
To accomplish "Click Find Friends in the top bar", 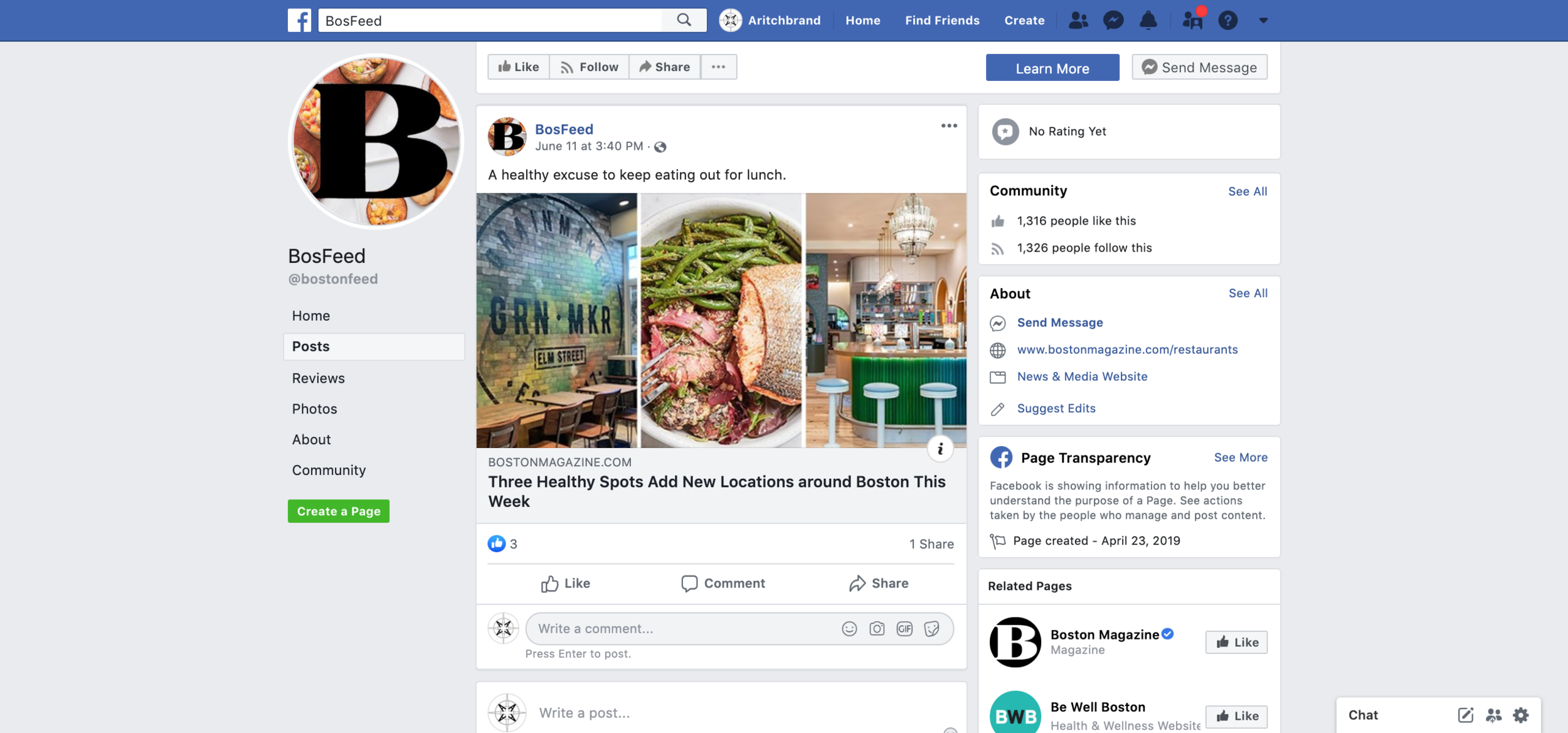I will click(942, 21).
